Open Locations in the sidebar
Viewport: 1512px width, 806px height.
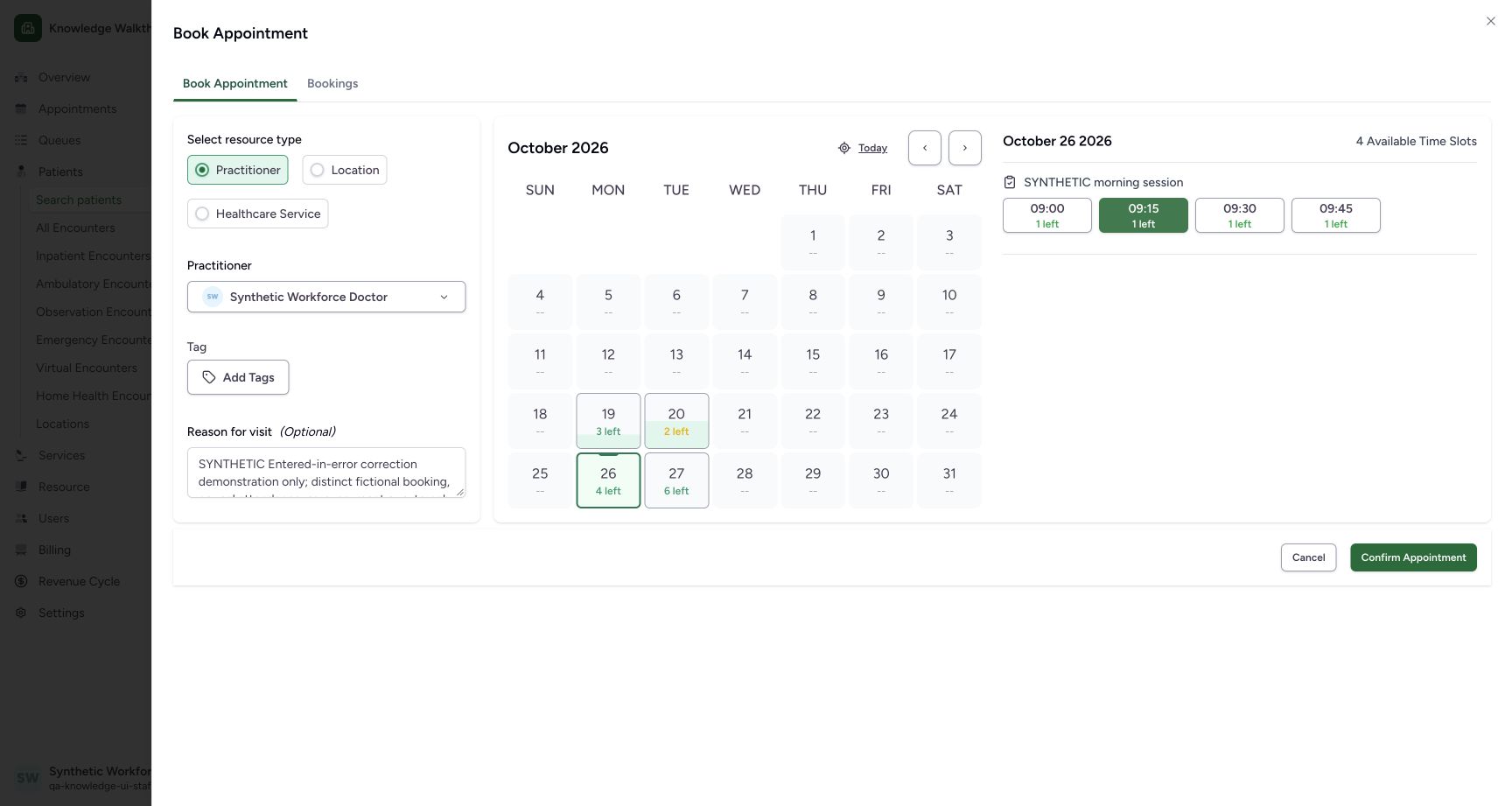pos(62,424)
